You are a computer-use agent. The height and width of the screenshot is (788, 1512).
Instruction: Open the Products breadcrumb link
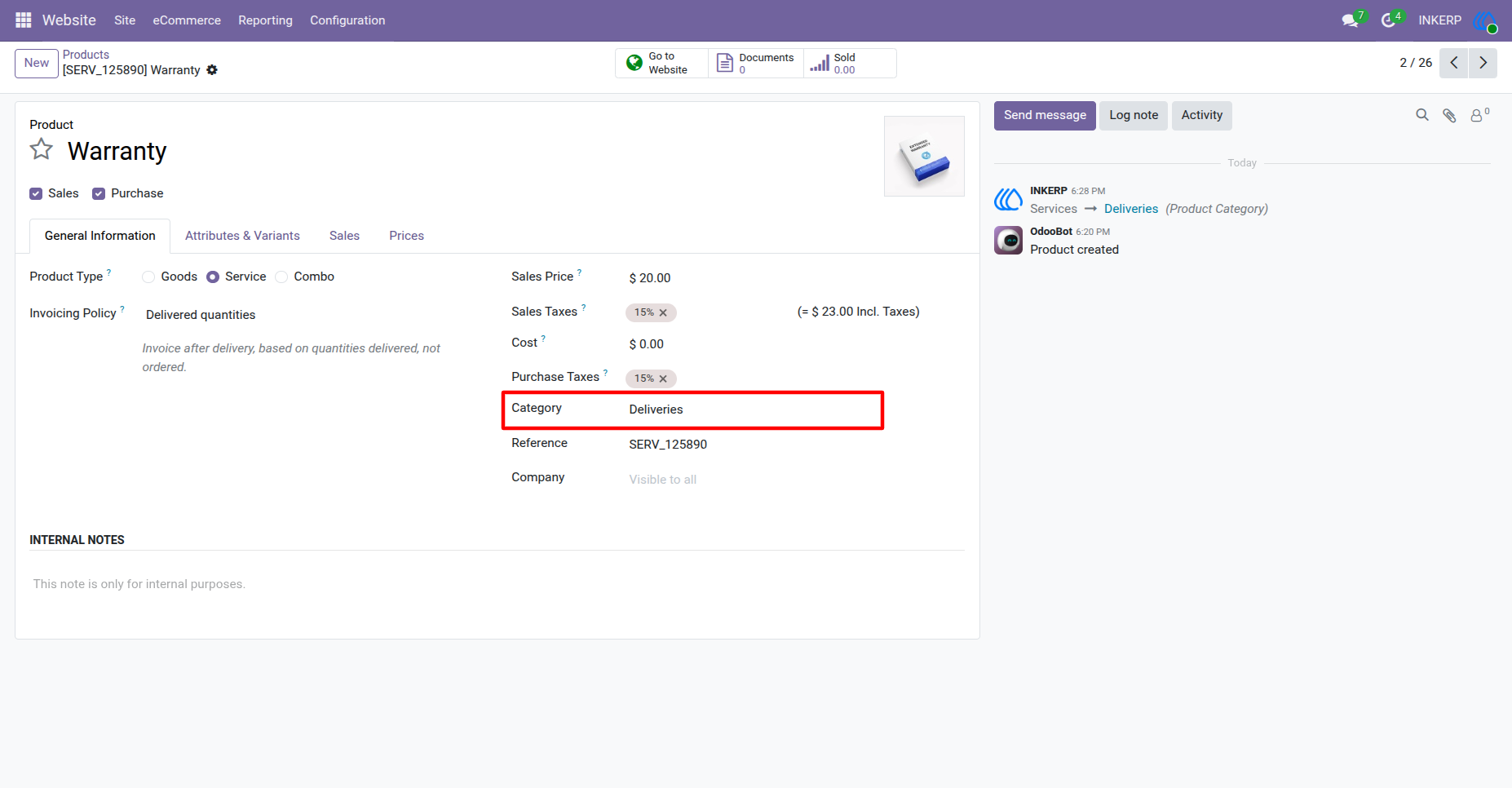(x=86, y=55)
